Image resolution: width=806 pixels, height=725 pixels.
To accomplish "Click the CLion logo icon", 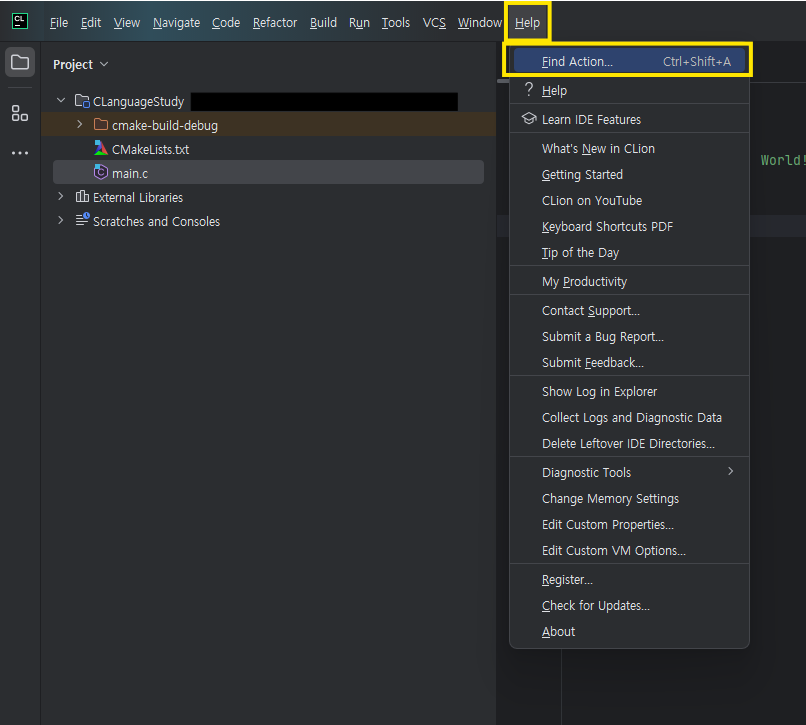I will 20,22.
